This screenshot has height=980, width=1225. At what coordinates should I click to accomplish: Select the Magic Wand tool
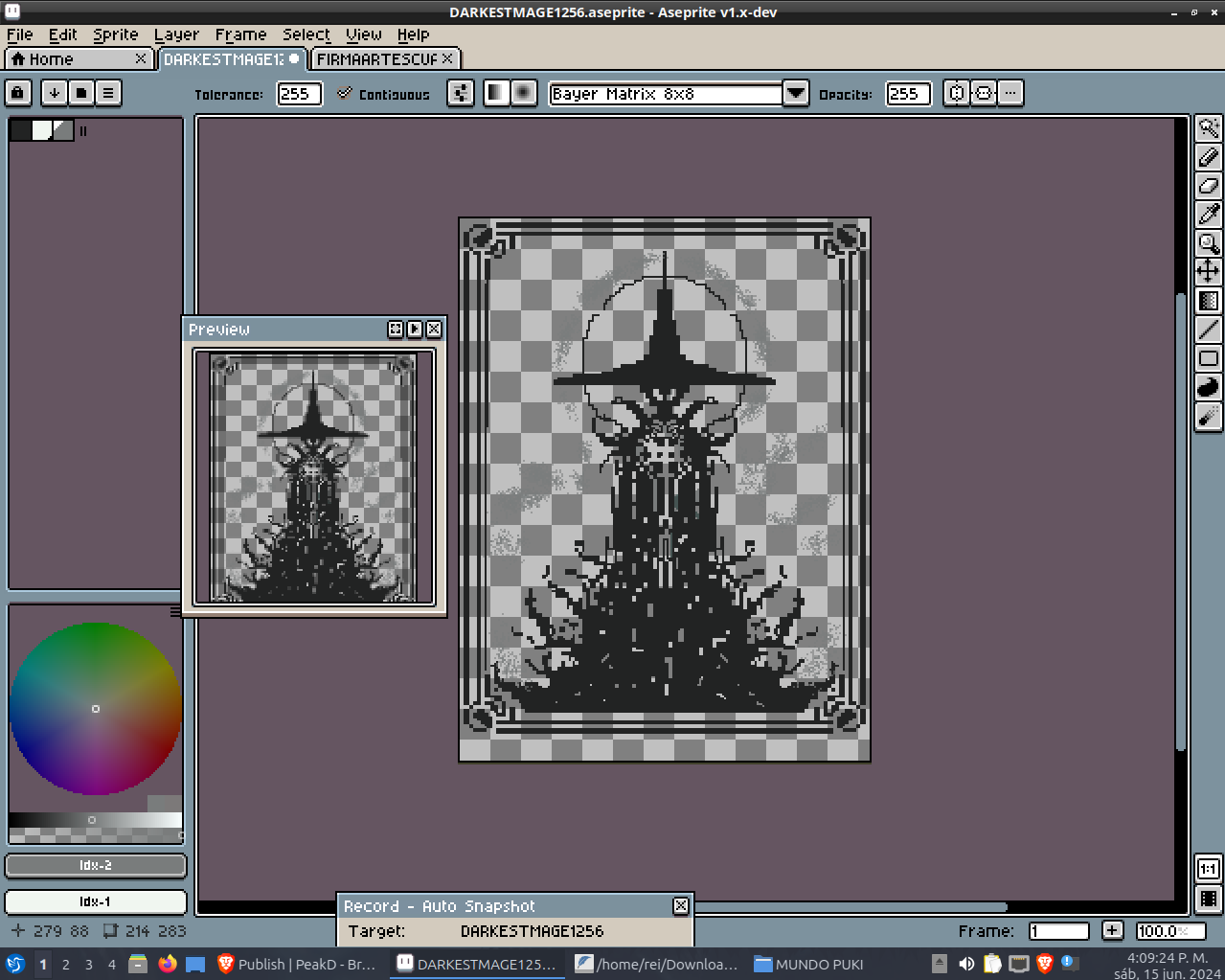1209,127
